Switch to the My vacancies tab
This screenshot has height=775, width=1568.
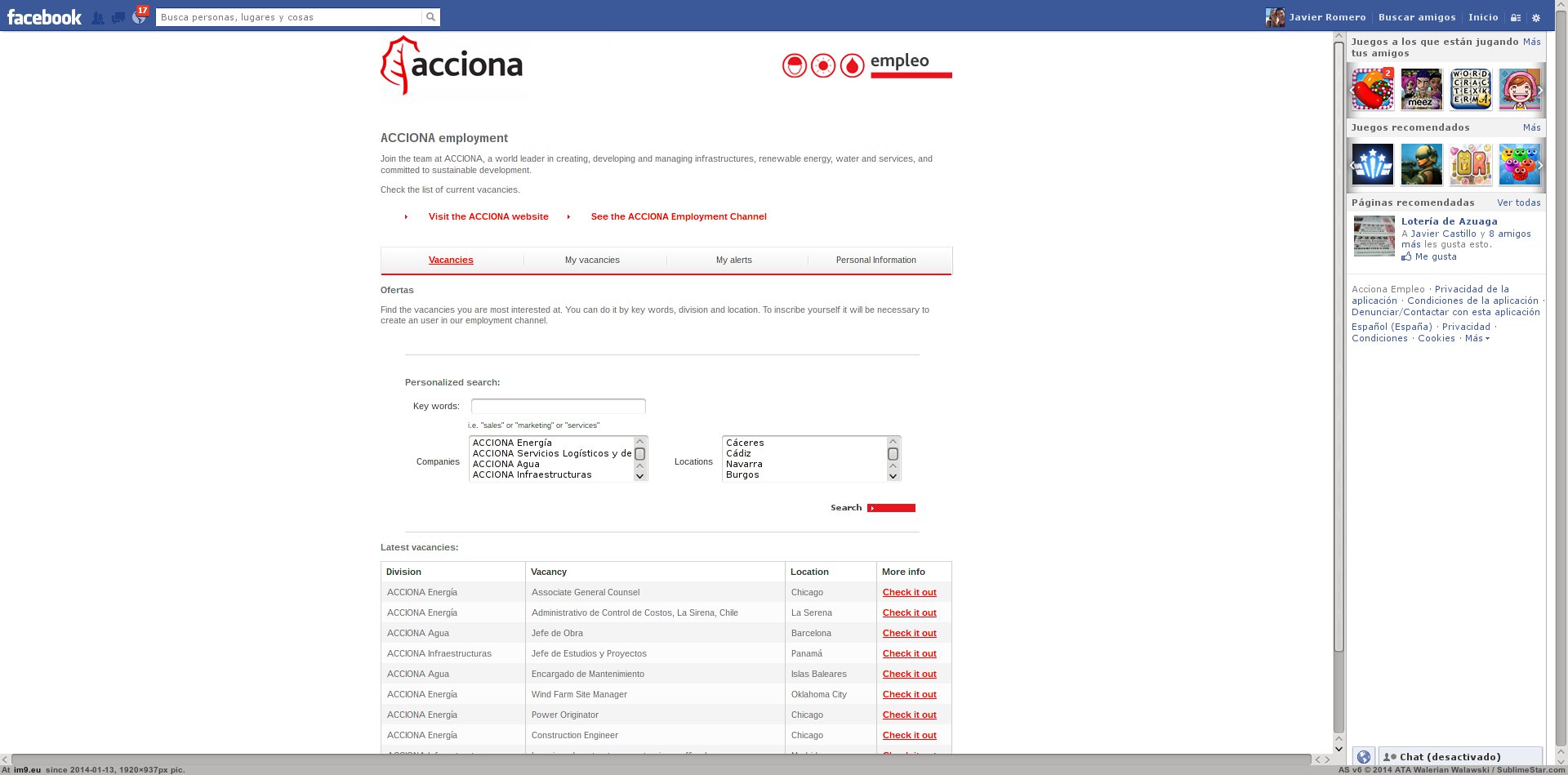[592, 260]
